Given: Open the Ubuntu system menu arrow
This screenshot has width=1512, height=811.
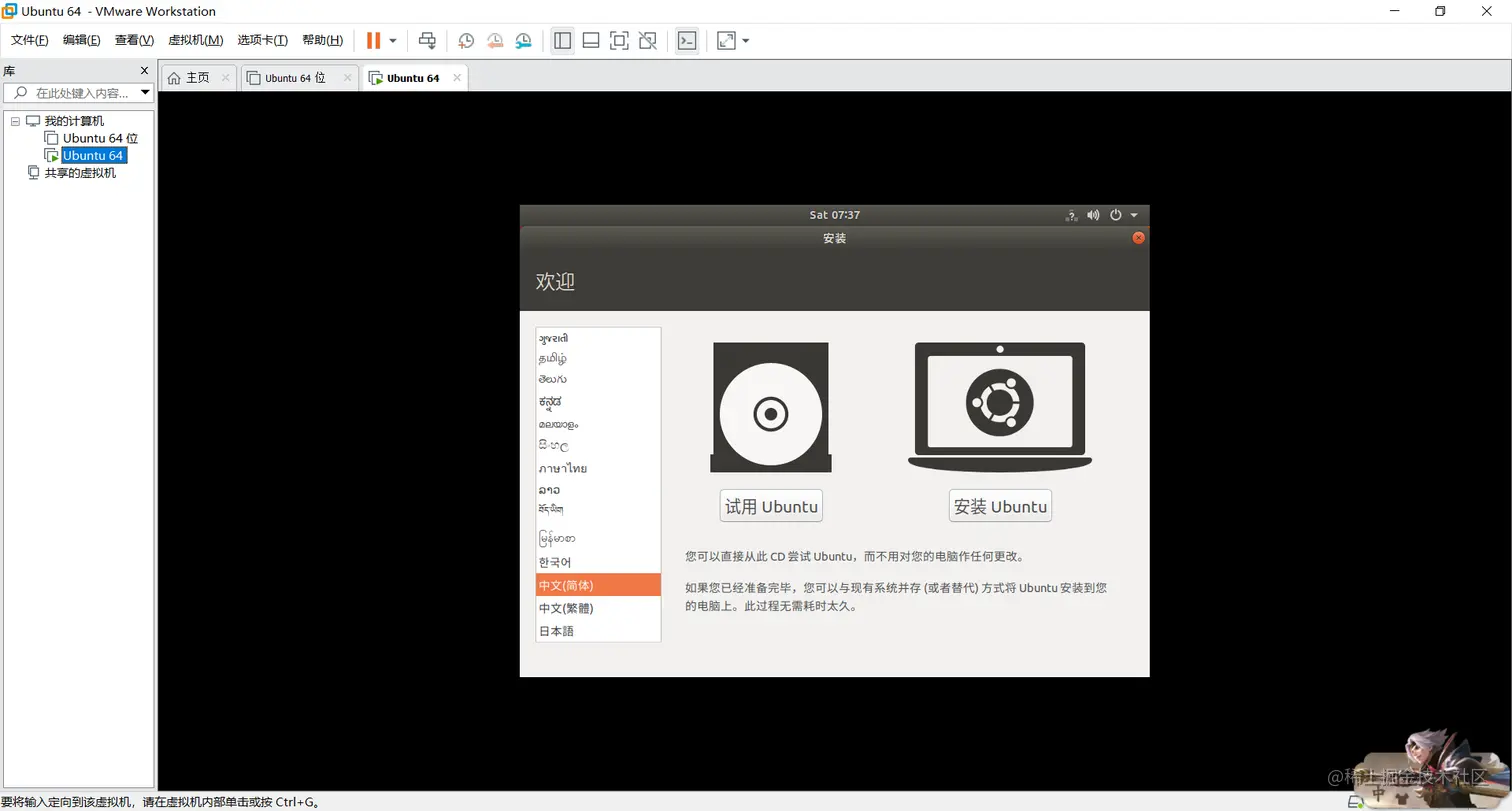Looking at the screenshot, I should coord(1134,215).
